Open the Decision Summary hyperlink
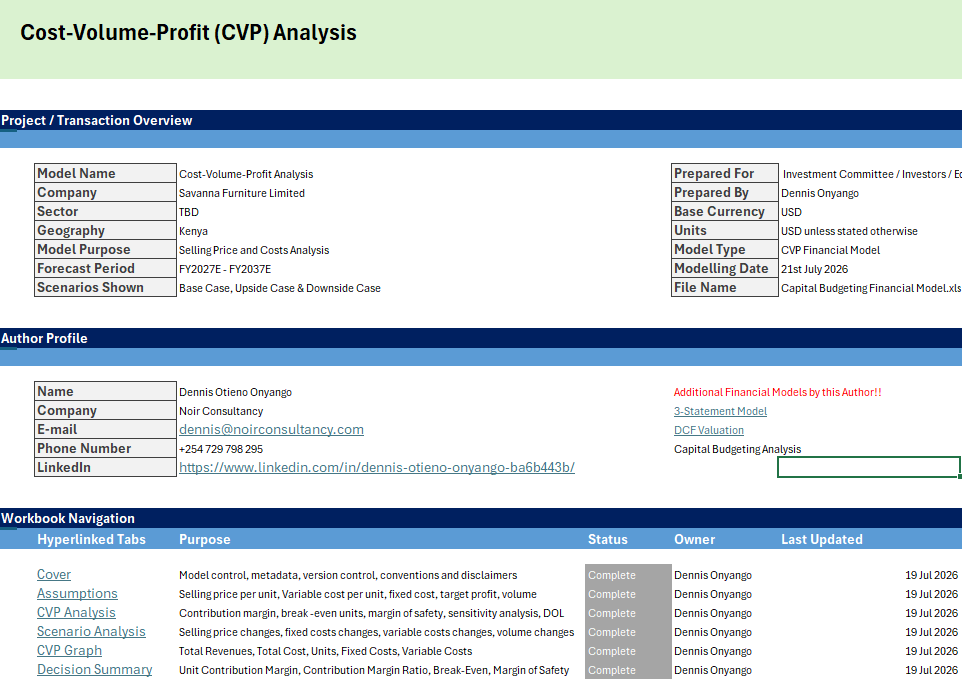Screen dimensions: 962x697 coord(94,669)
